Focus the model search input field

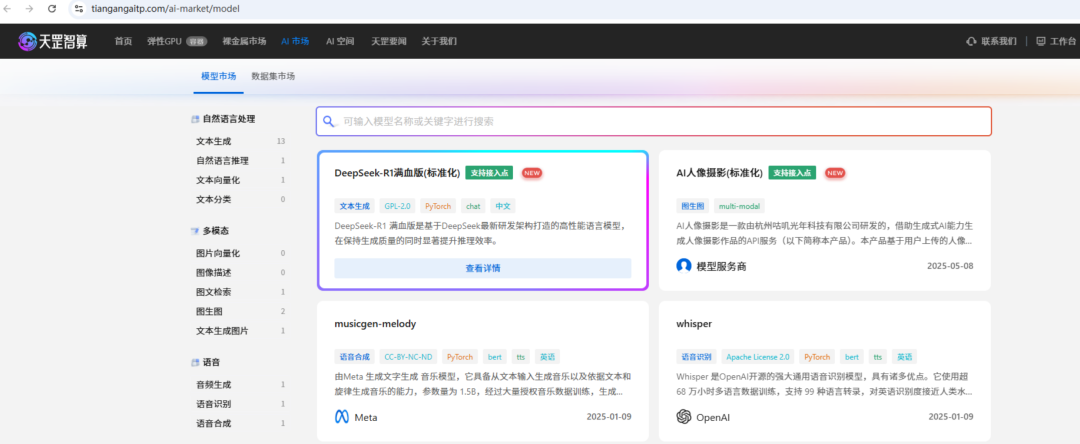(x=654, y=121)
